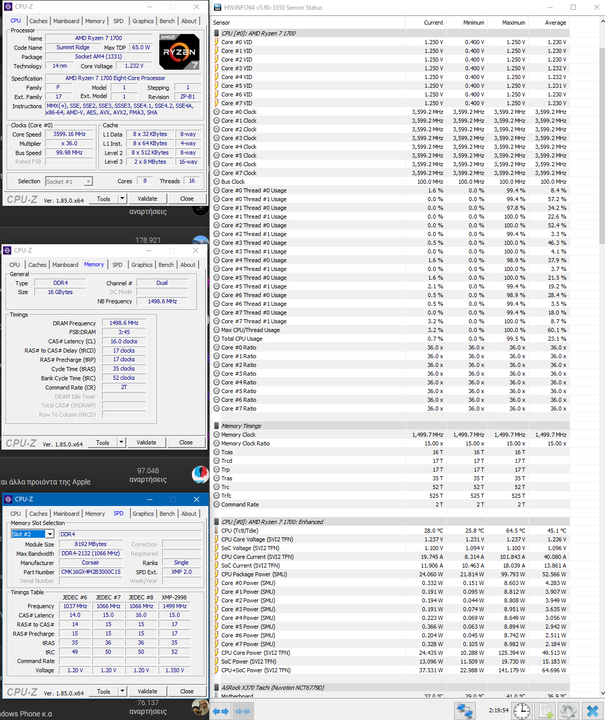Image resolution: width=605 pixels, height=720 pixels.
Task: Select CPU Package Power (SMU) row
Action: [x=391, y=574]
